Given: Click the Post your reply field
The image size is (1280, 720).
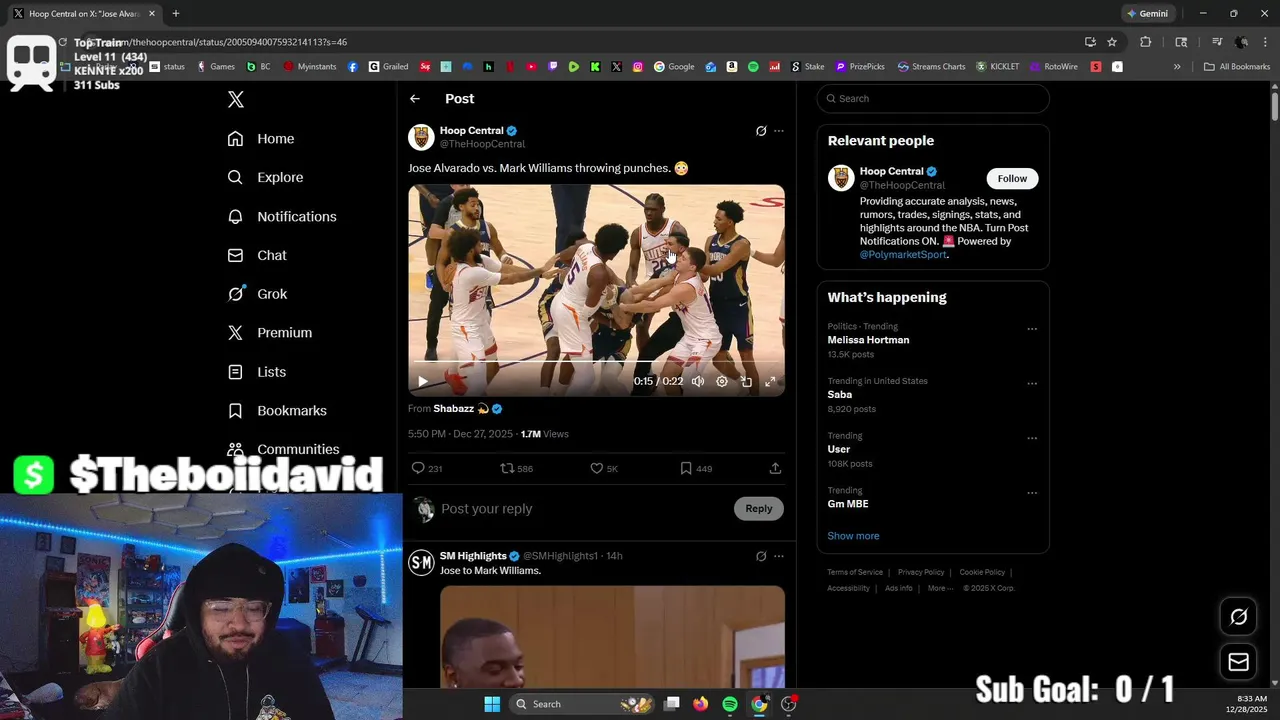Looking at the screenshot, I should tap(585, 509).
